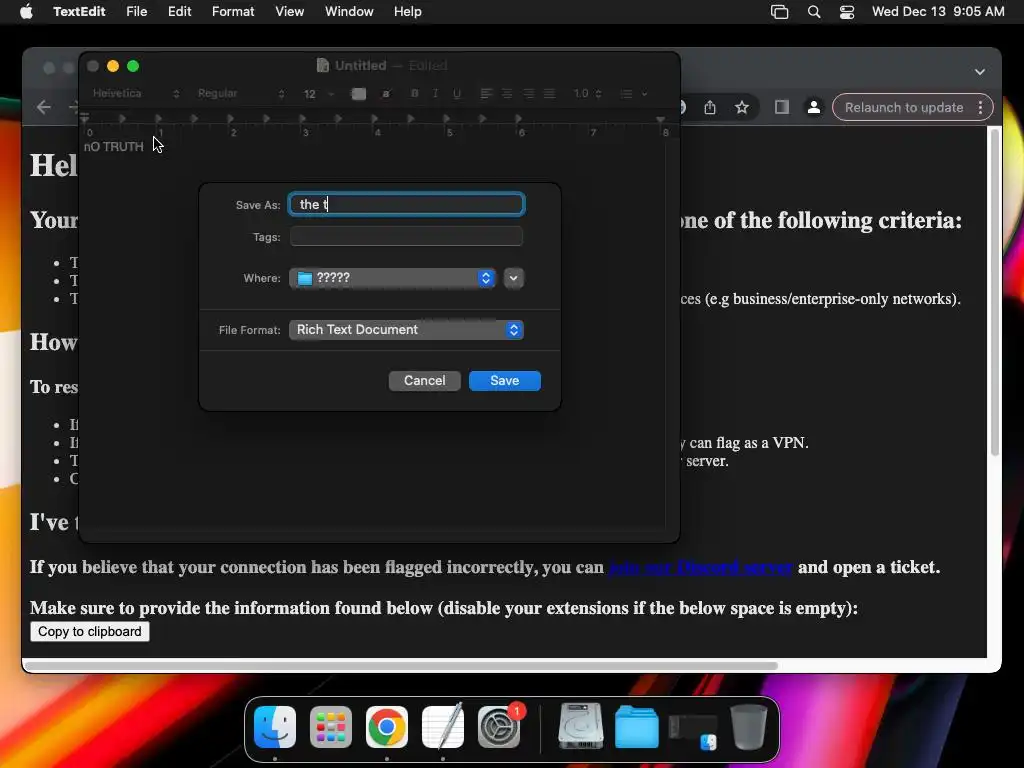
Task: Open the View menu
Action: [x=289, y=12]
